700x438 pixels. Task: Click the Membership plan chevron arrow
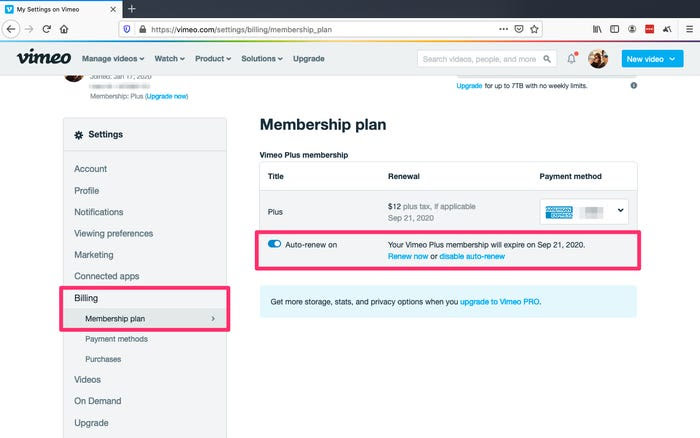(x=213, y=318)
